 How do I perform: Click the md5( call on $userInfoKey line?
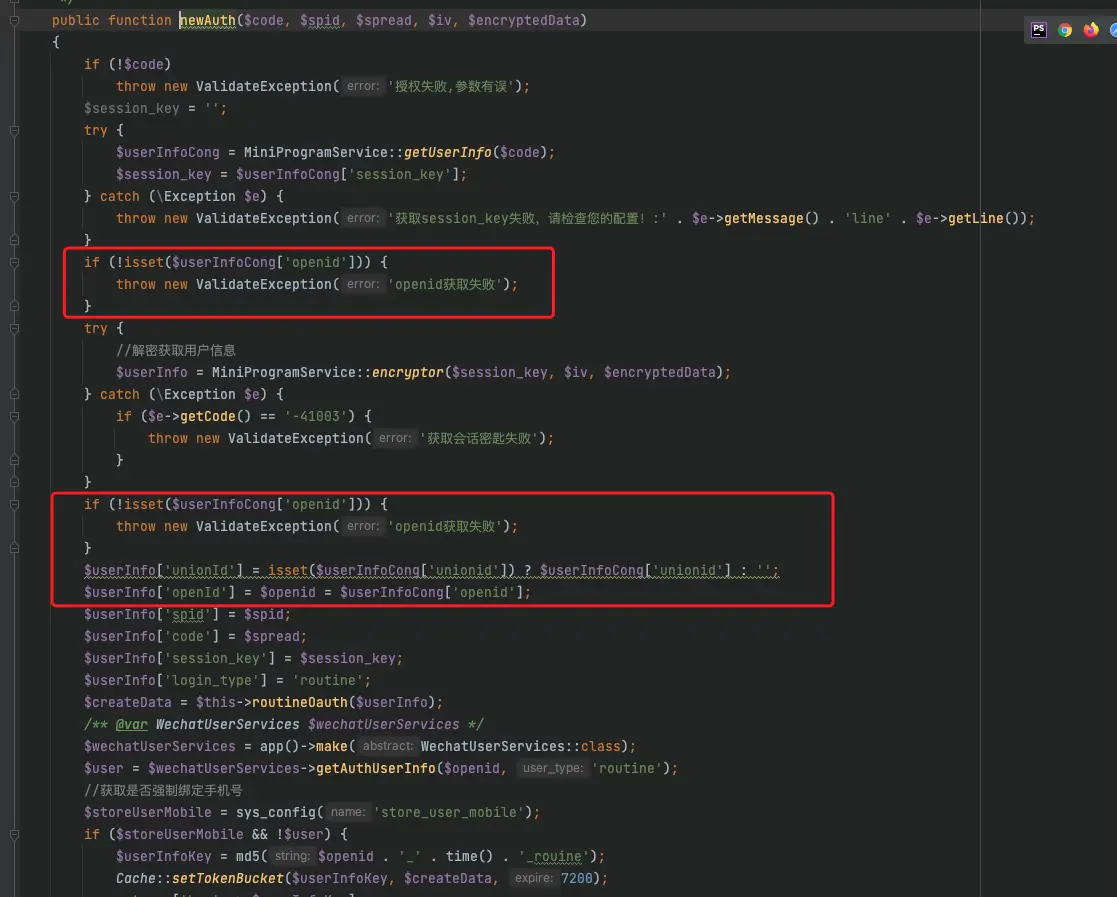tap(251, 857)
